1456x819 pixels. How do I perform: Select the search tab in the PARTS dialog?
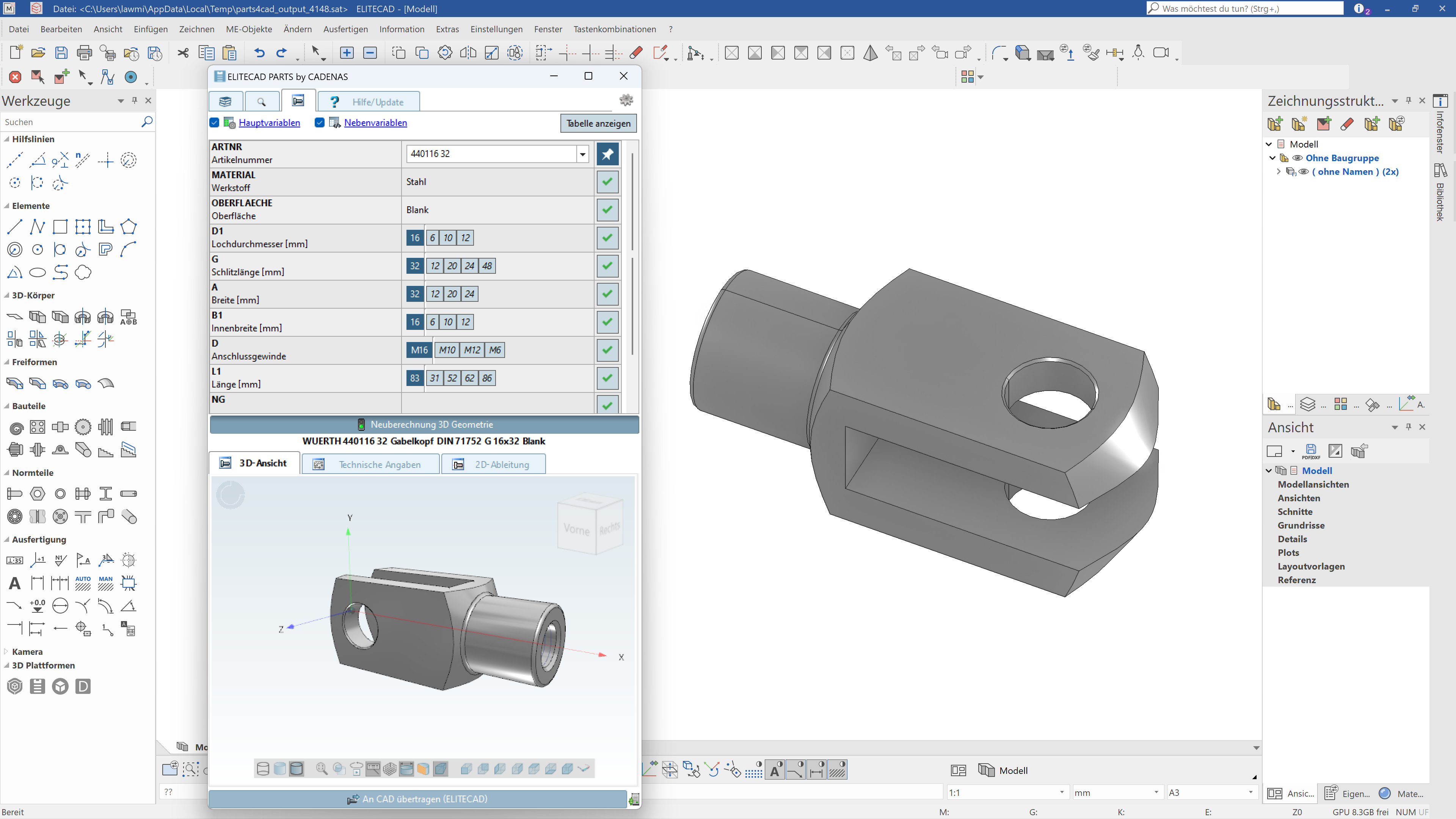[x=262, y=101]
